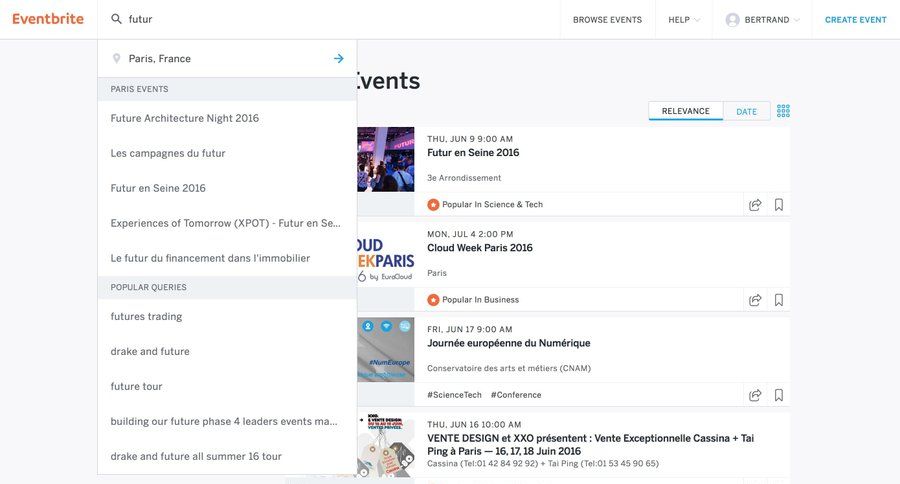
Task: Click the Popular In Science & Tech badge
Action: pos(433,204)
